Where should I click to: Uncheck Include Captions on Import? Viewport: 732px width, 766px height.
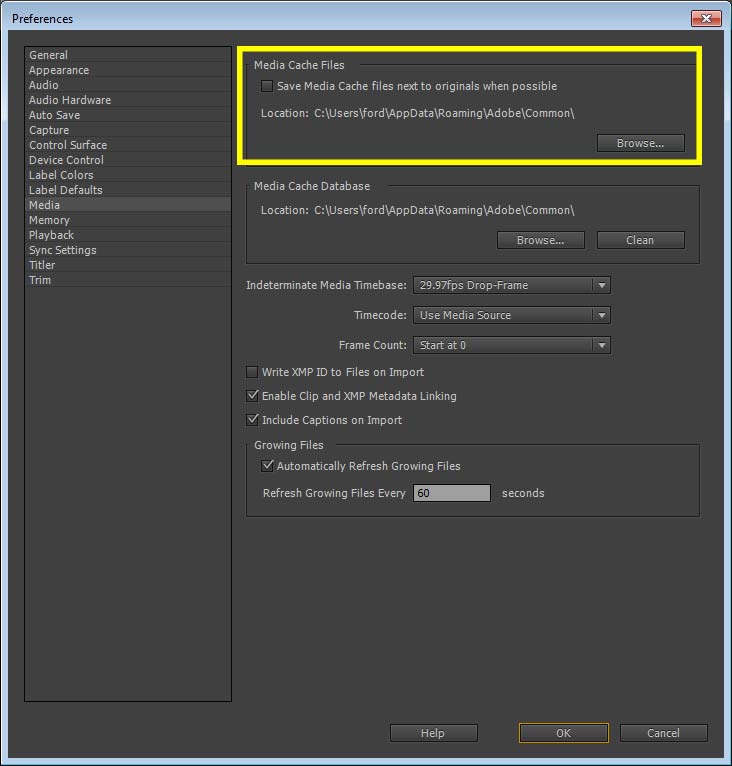tap(252, 420)
